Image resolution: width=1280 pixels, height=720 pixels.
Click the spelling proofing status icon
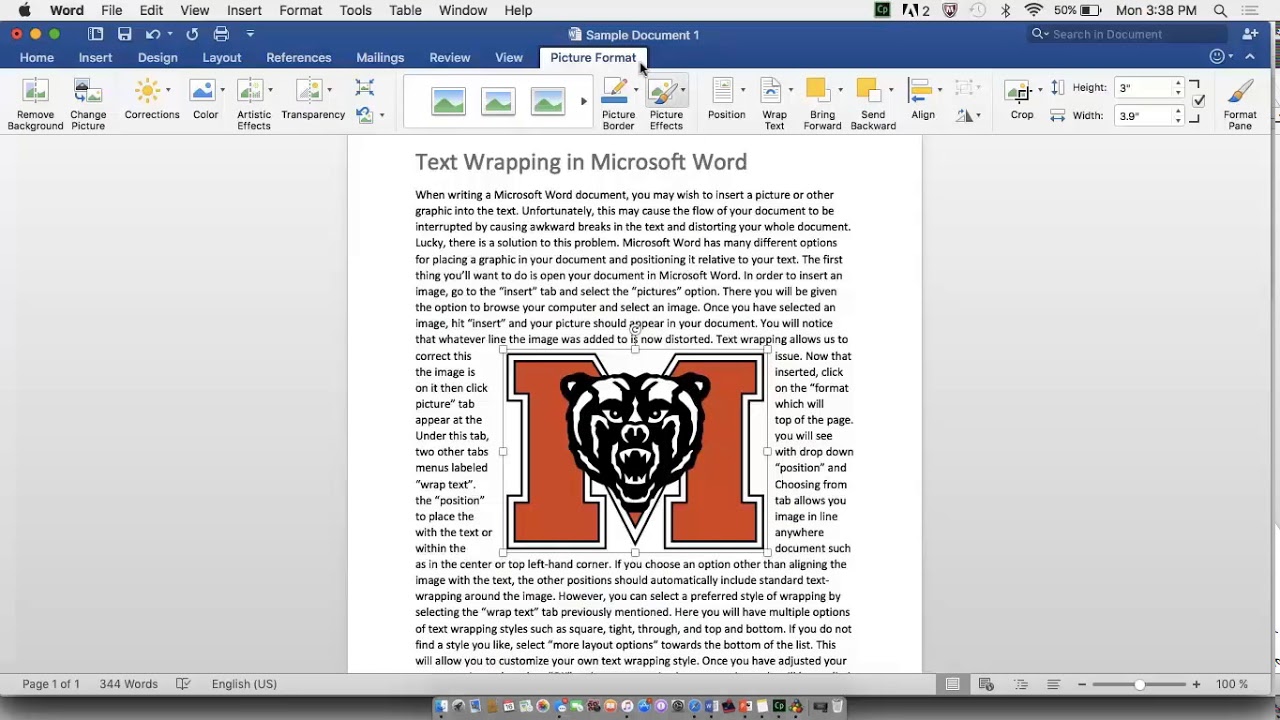tap(183, 684)
